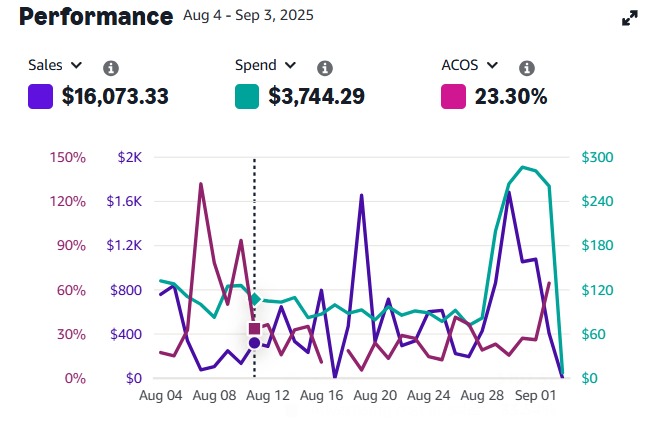This screenshot has height=429, width=656.
Task: Click the Sales total $16,073.33
Action: coord(114,97)
